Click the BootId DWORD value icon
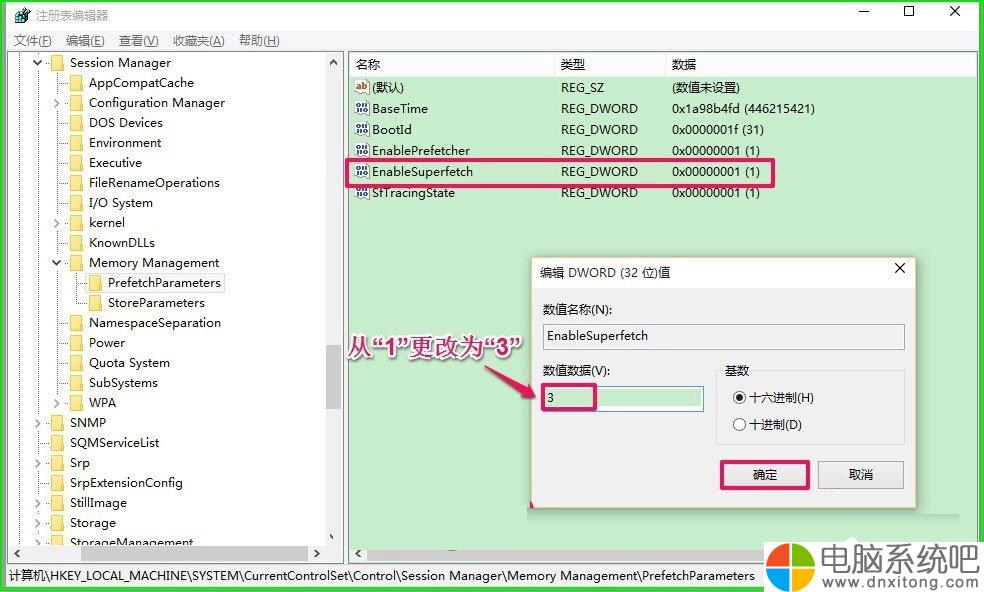 (361, 129)
